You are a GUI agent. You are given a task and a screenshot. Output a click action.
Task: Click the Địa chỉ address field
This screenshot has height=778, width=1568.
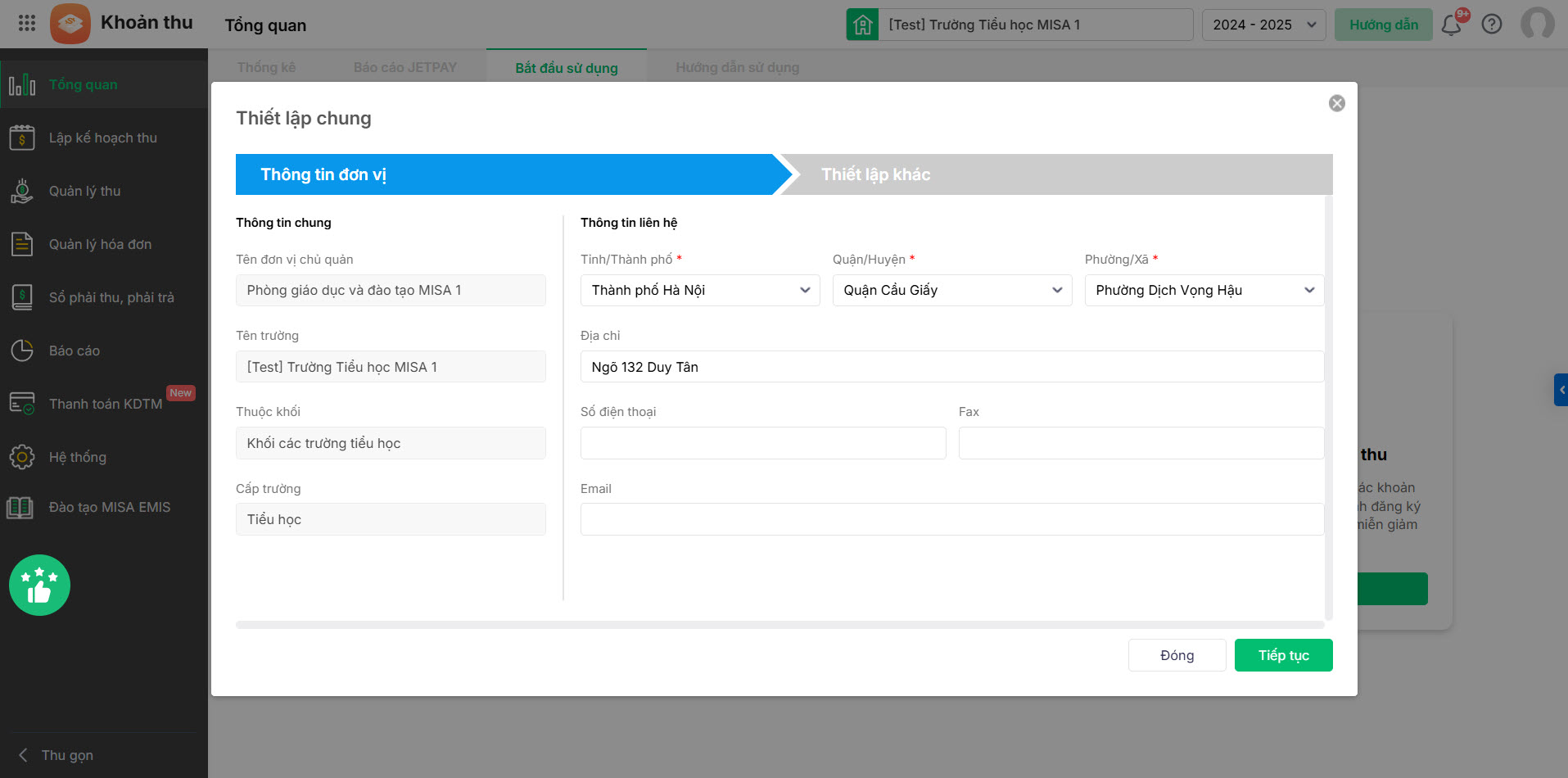(952, 367)
